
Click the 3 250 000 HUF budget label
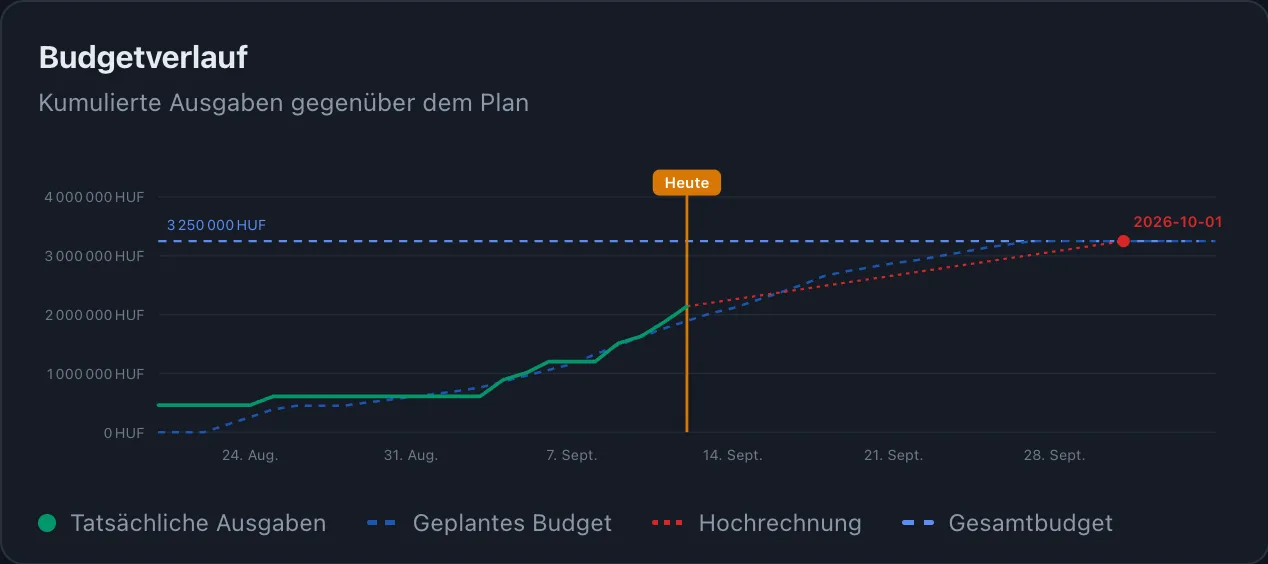(217, 225)
